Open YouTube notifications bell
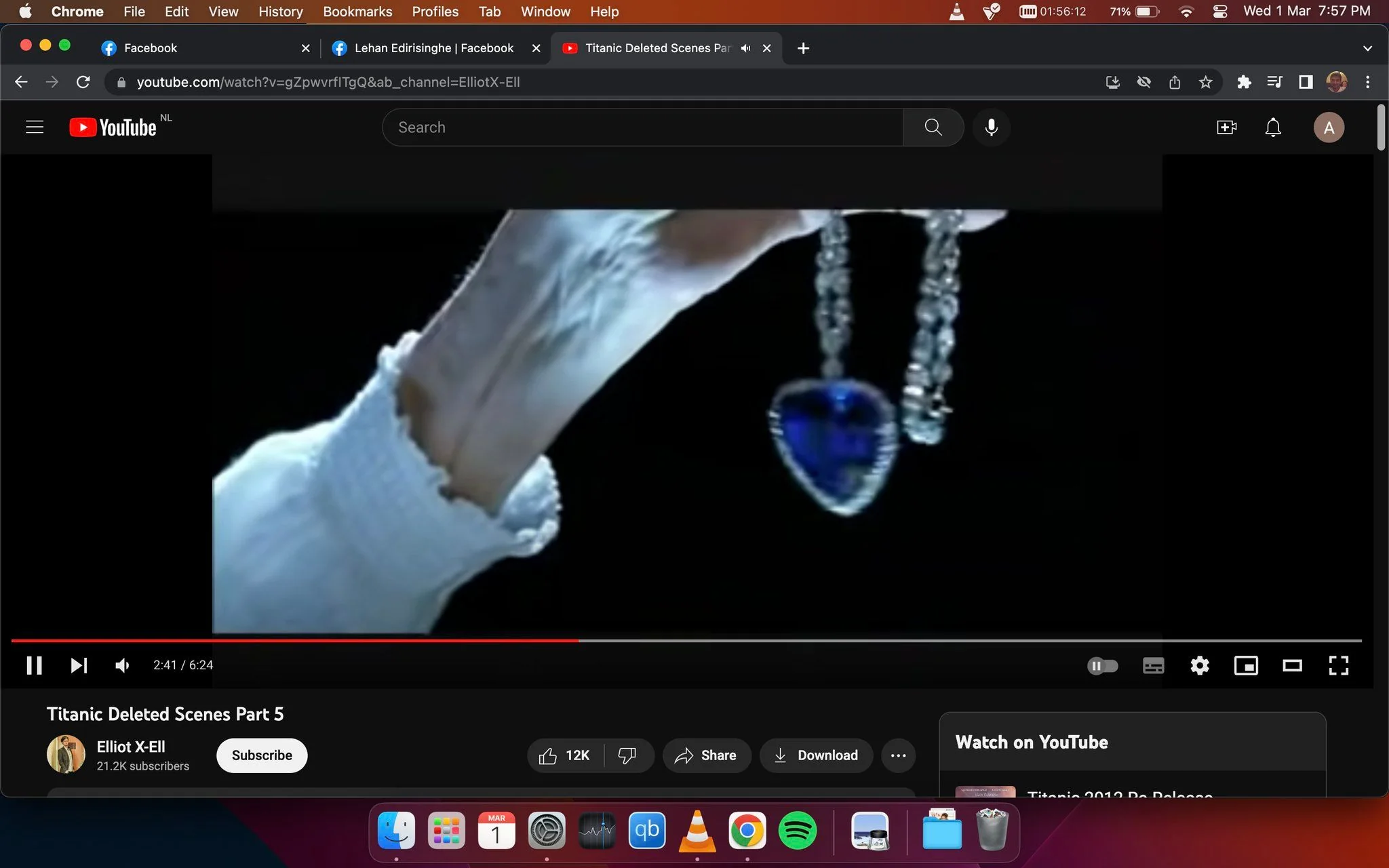Viewport: 1389px width, 868px height. click(1273, 127)
